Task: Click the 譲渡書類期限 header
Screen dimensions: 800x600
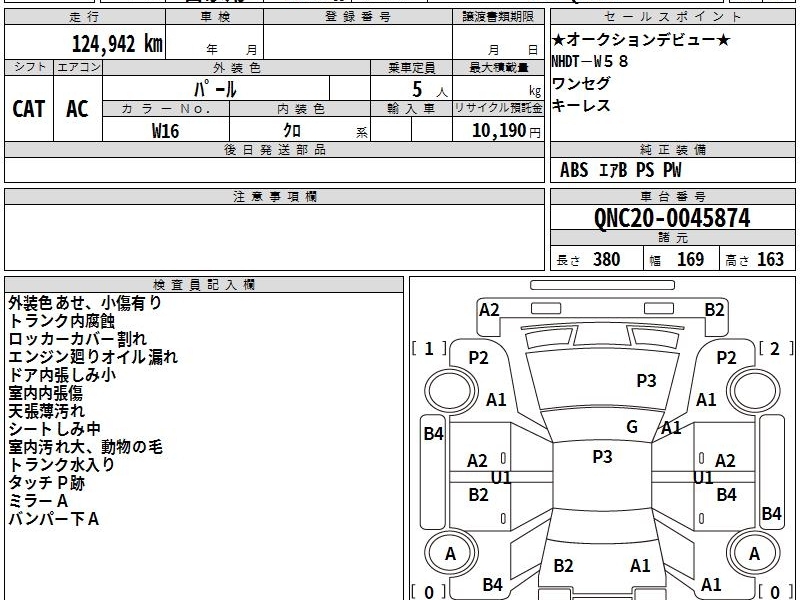Action: (x=498, y=17)
